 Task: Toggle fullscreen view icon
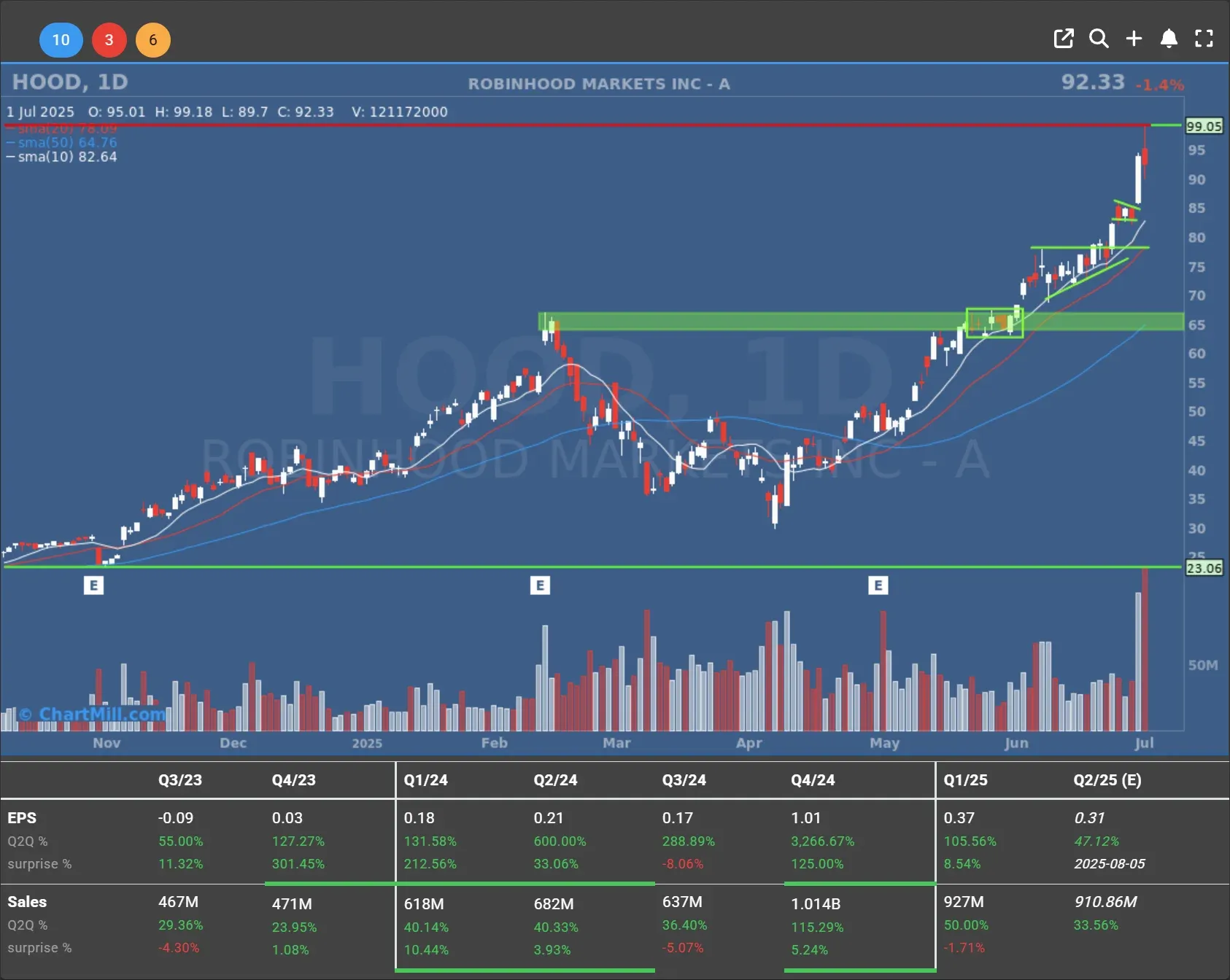pos(1204,39)
